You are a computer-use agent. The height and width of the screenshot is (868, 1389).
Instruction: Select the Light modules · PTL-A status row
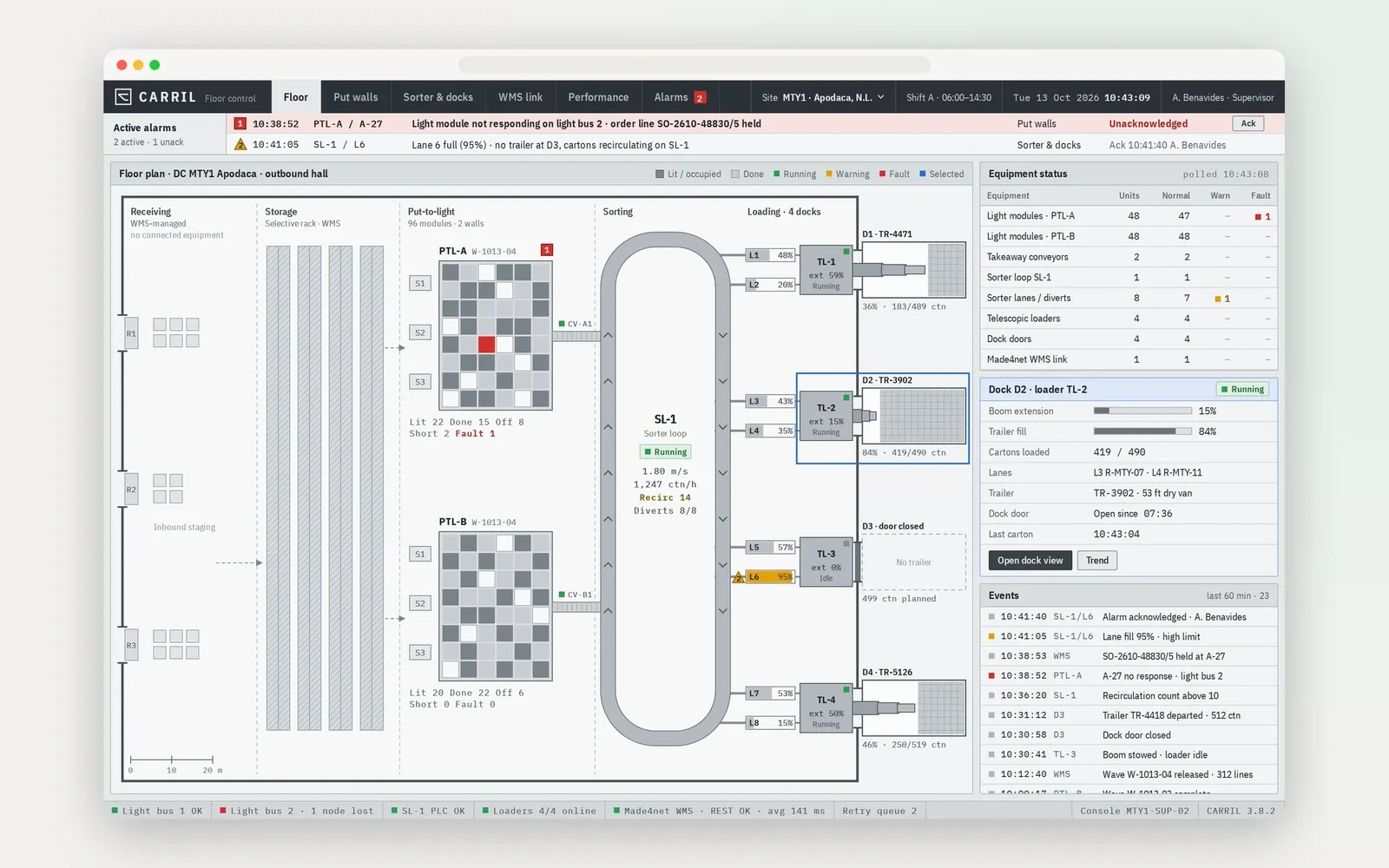point(1129,216)
